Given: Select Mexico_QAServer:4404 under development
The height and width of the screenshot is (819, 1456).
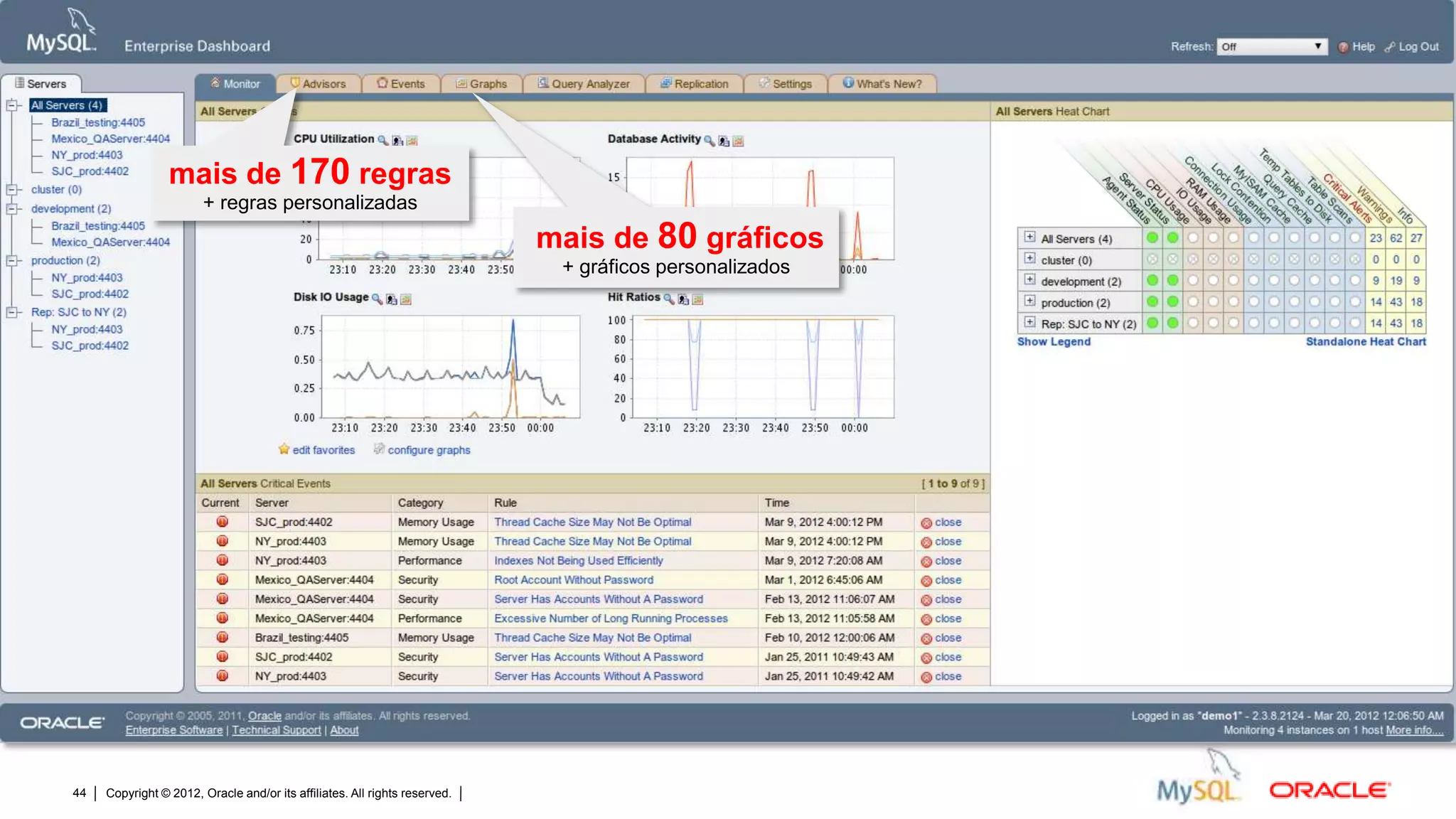Looking at the screenshot, I should click(110, 242).
